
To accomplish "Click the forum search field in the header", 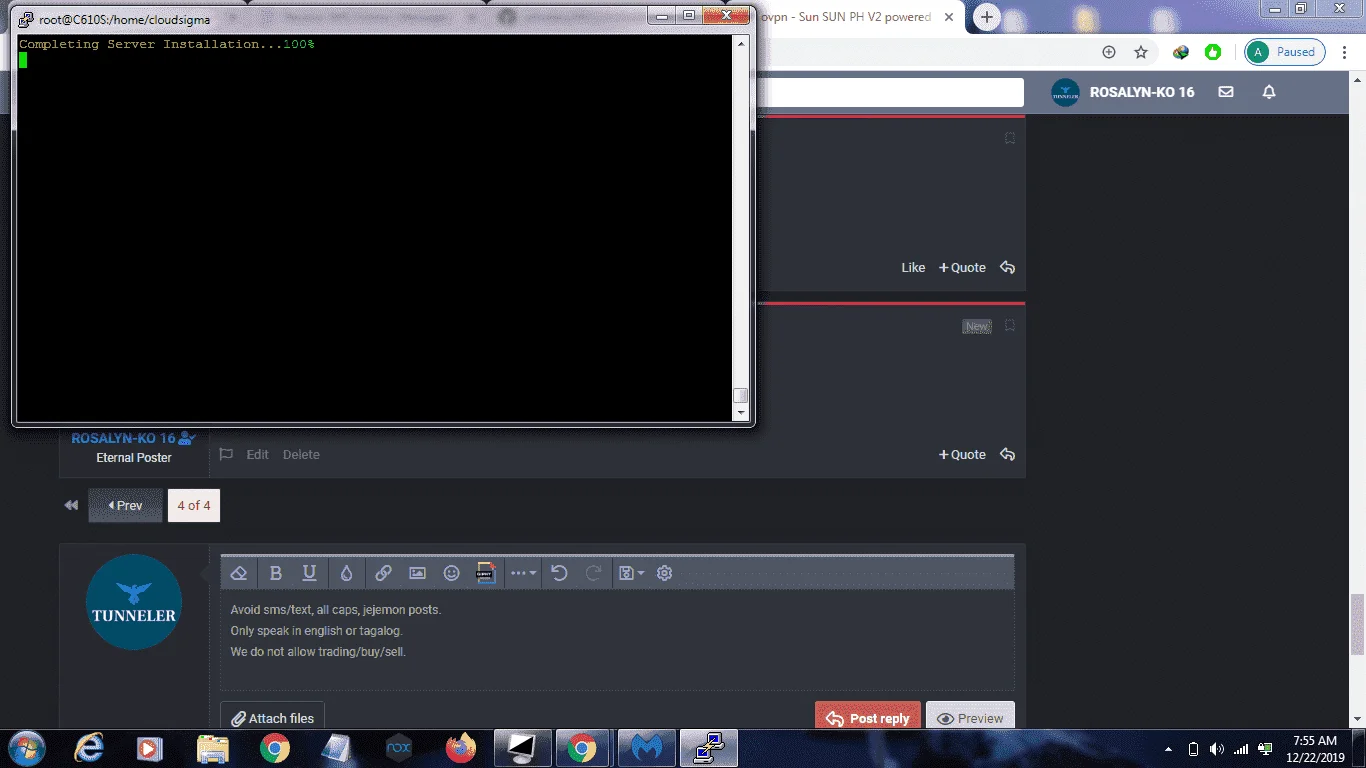I will tap(890, 92).
